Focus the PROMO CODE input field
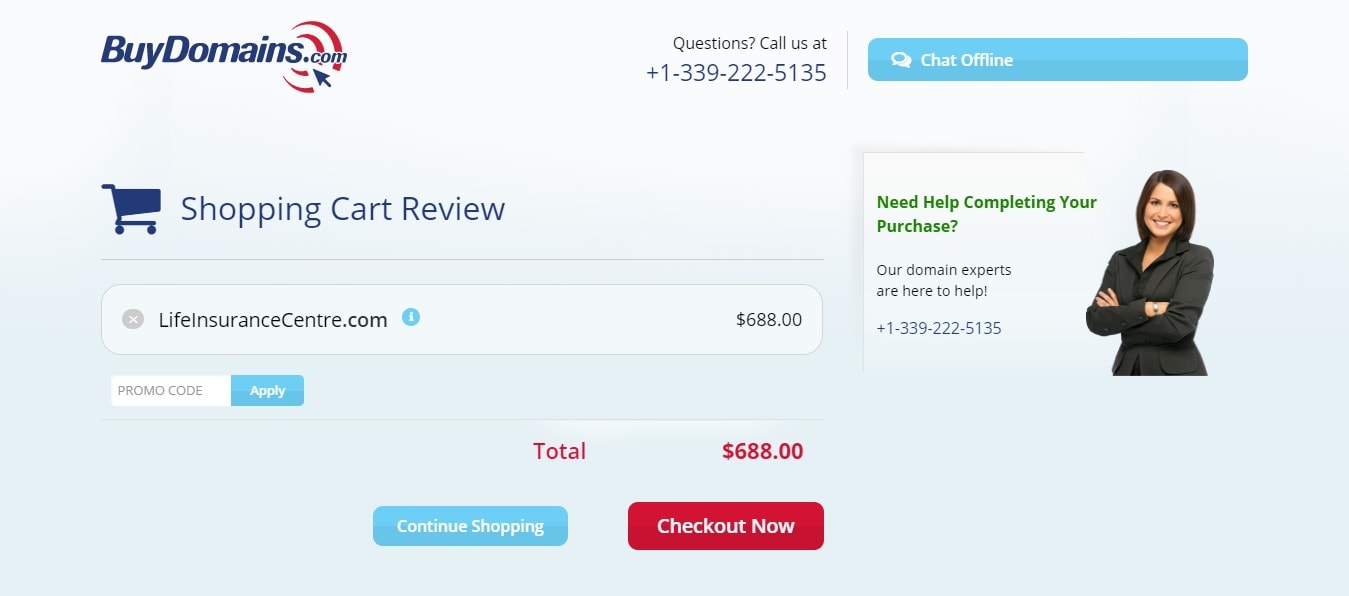The image size is (1349, 596). point(171,391)
